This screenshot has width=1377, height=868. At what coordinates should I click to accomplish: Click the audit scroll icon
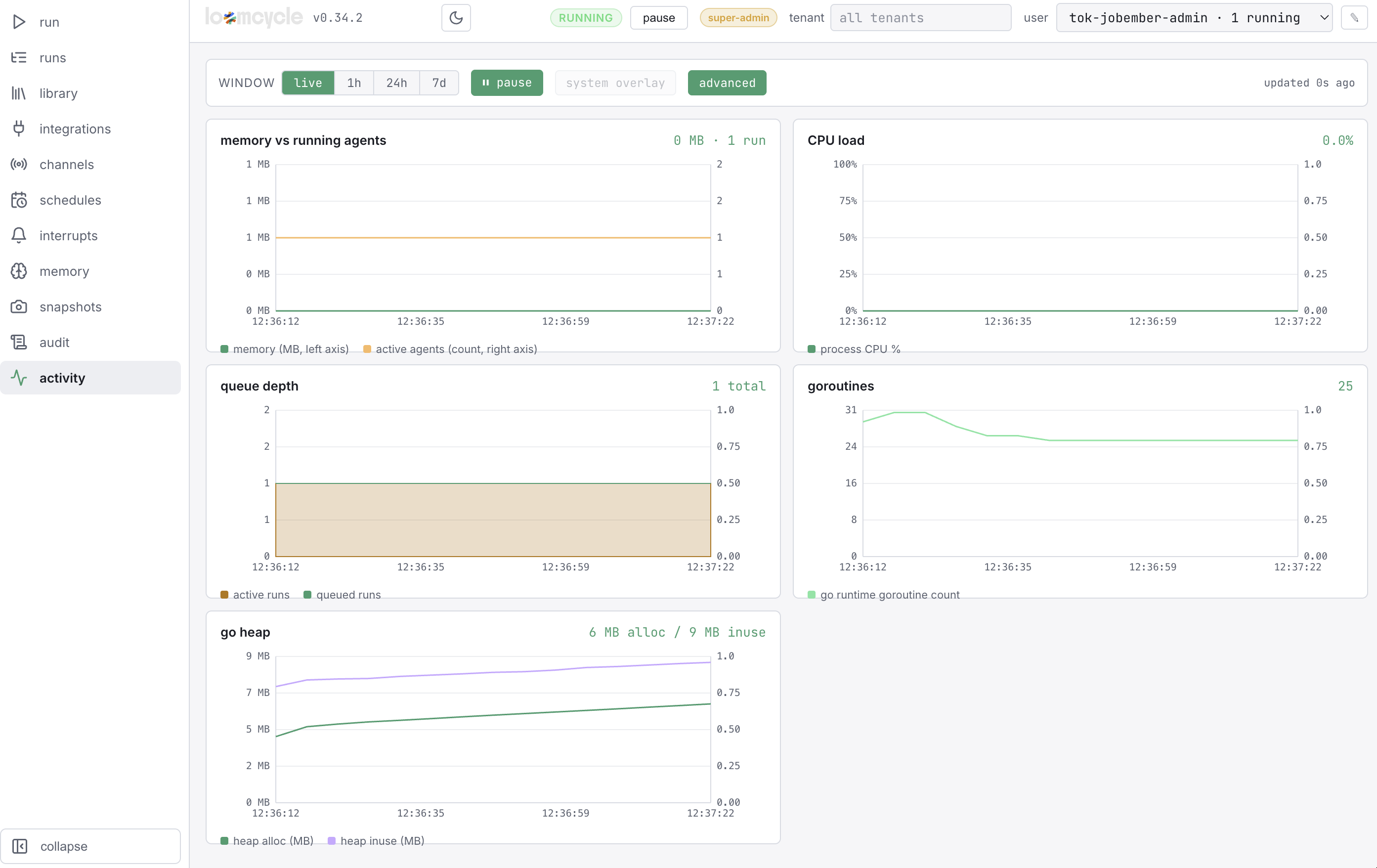[x=19, y=343]
